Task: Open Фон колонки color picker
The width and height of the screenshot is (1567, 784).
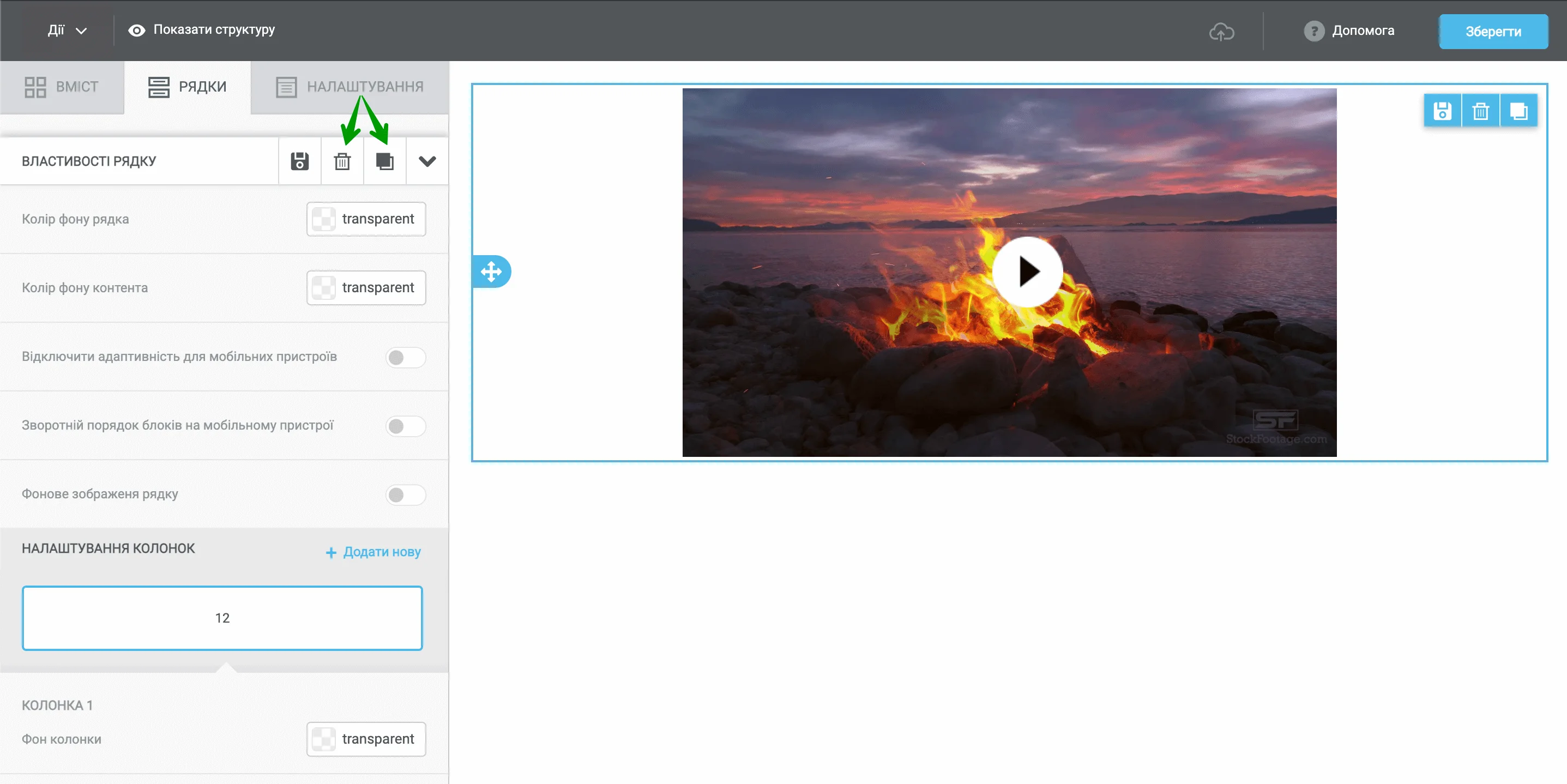Action: [x=366, y=739]
